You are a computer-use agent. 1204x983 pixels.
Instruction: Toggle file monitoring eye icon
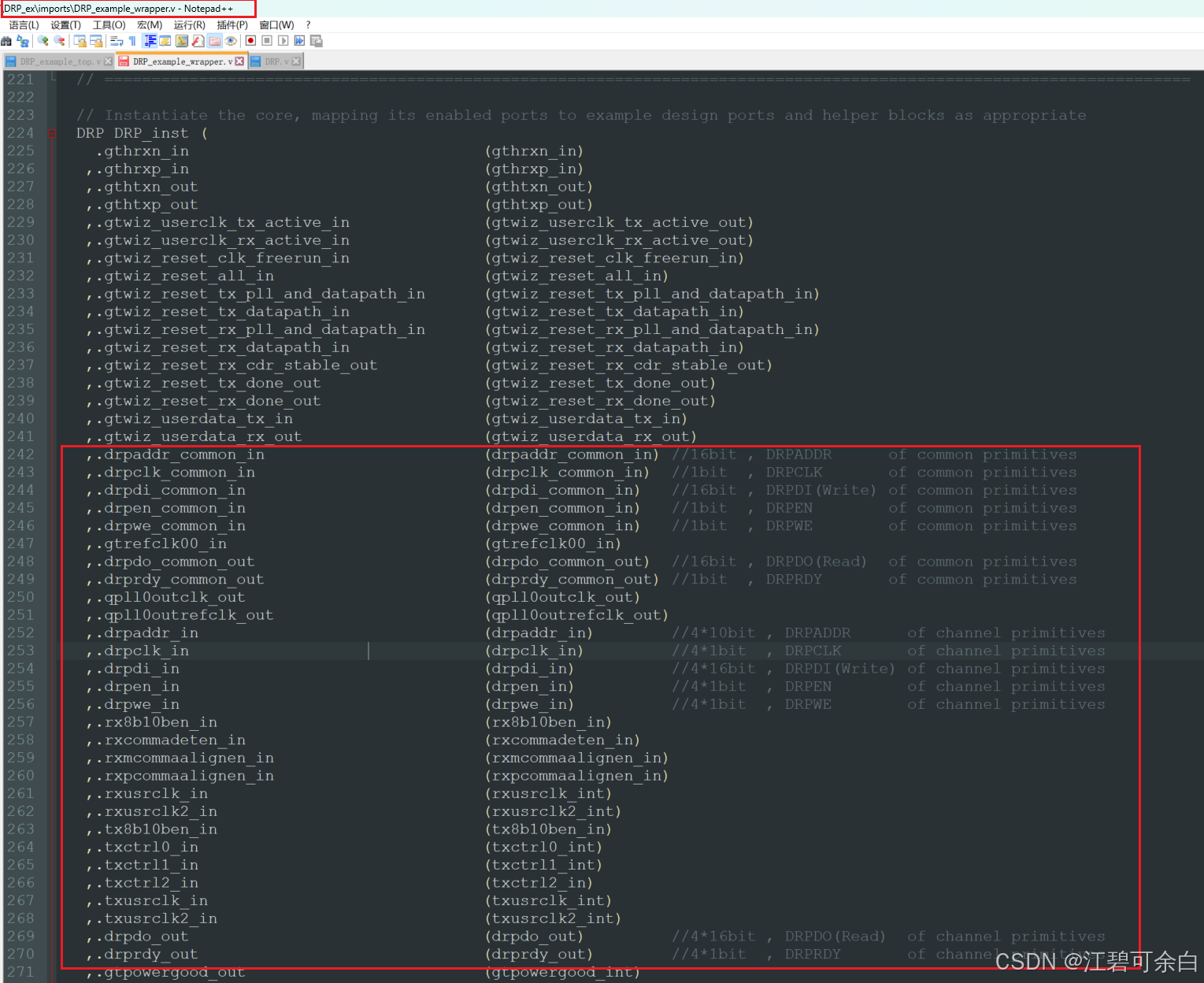coord(231,41)
